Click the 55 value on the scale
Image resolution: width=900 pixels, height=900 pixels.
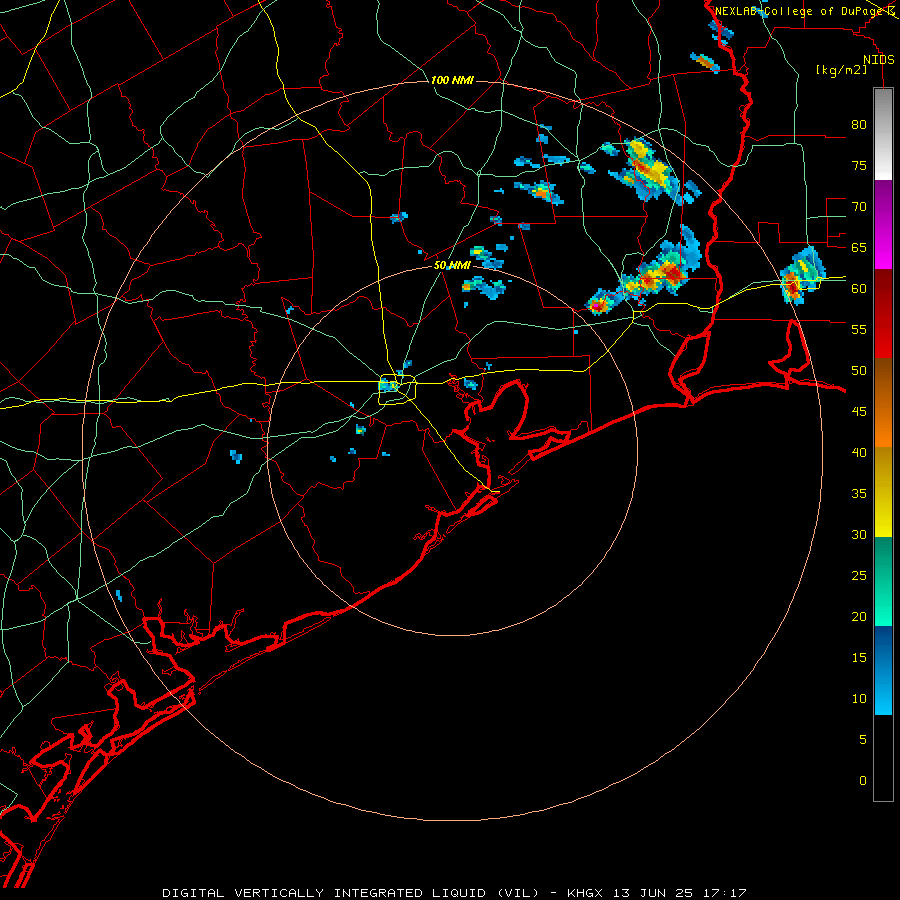pos(859,329)
